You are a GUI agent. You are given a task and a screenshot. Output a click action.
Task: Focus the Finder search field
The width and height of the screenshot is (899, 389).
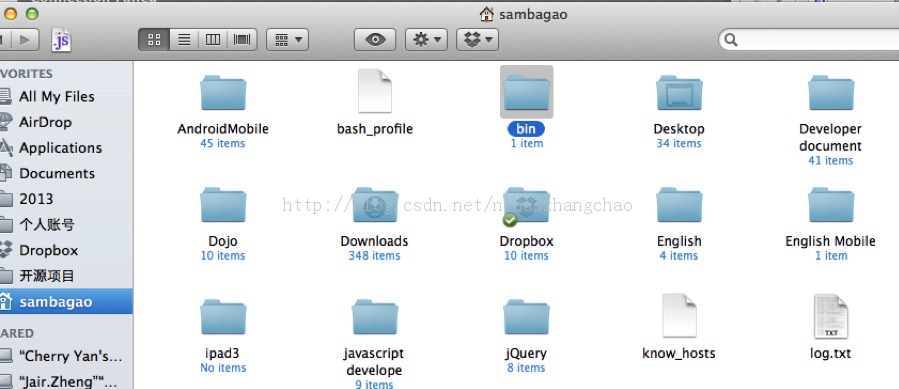810,40
